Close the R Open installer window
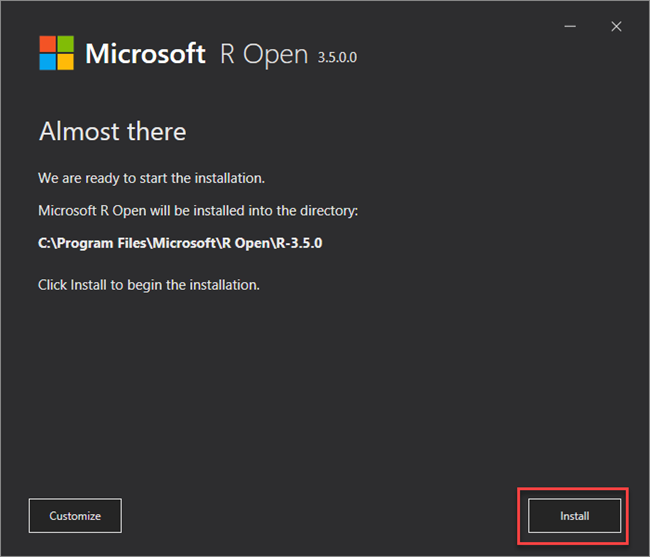Screen dimensions: 650x557 (616, 27)
